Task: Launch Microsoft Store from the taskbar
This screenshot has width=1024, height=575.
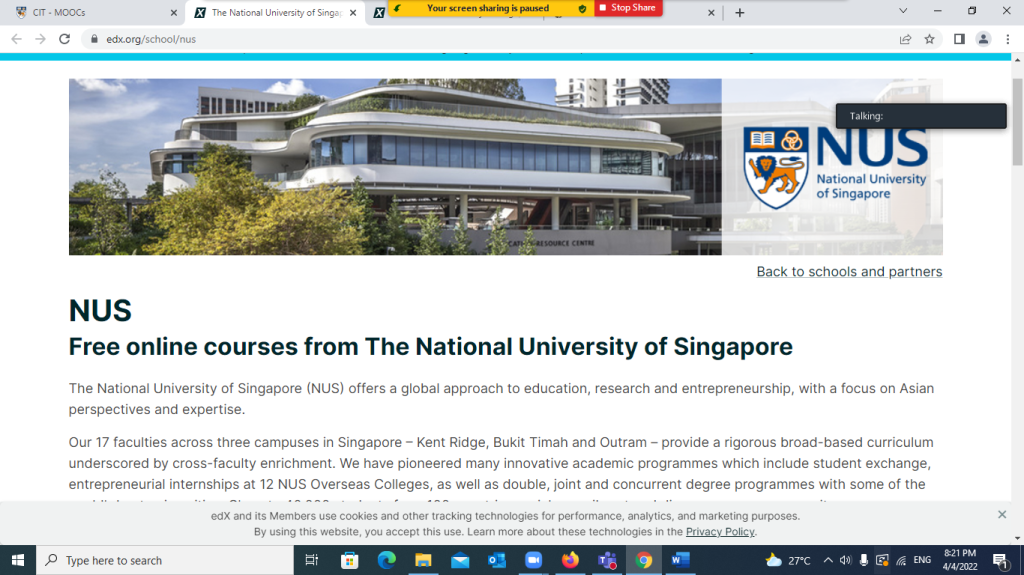Action: point(349,560)
